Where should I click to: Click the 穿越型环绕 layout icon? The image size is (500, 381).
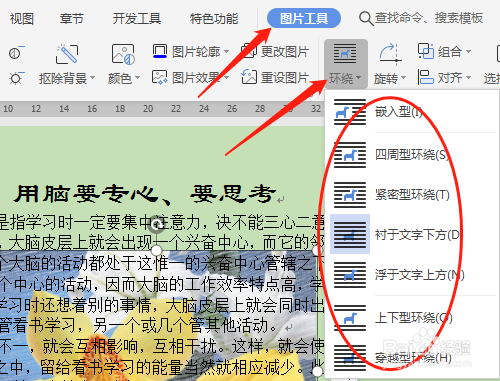click(350, 358)
